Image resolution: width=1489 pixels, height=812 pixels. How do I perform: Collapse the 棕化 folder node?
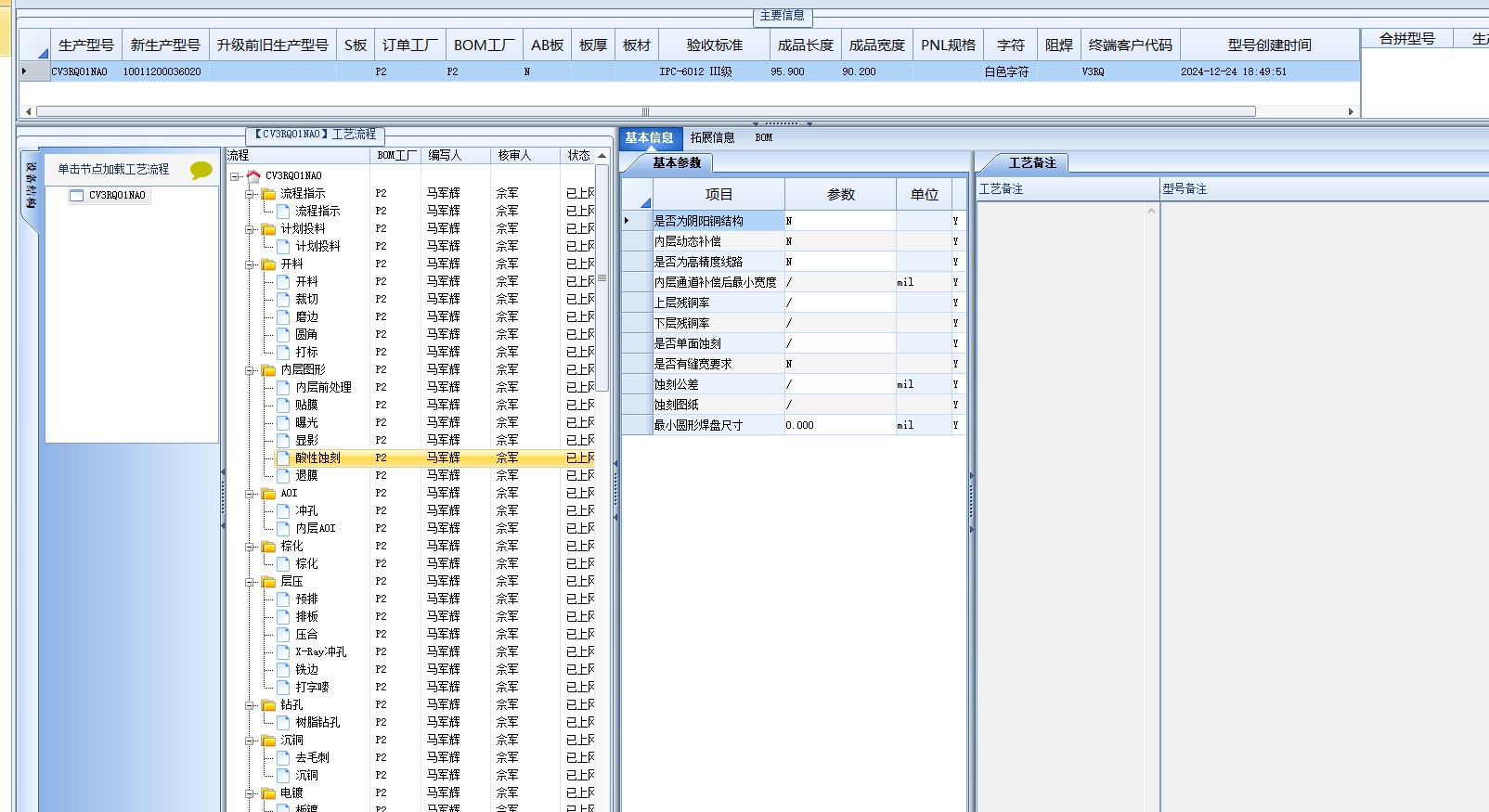pyautogui.click(x=250, y=546)
